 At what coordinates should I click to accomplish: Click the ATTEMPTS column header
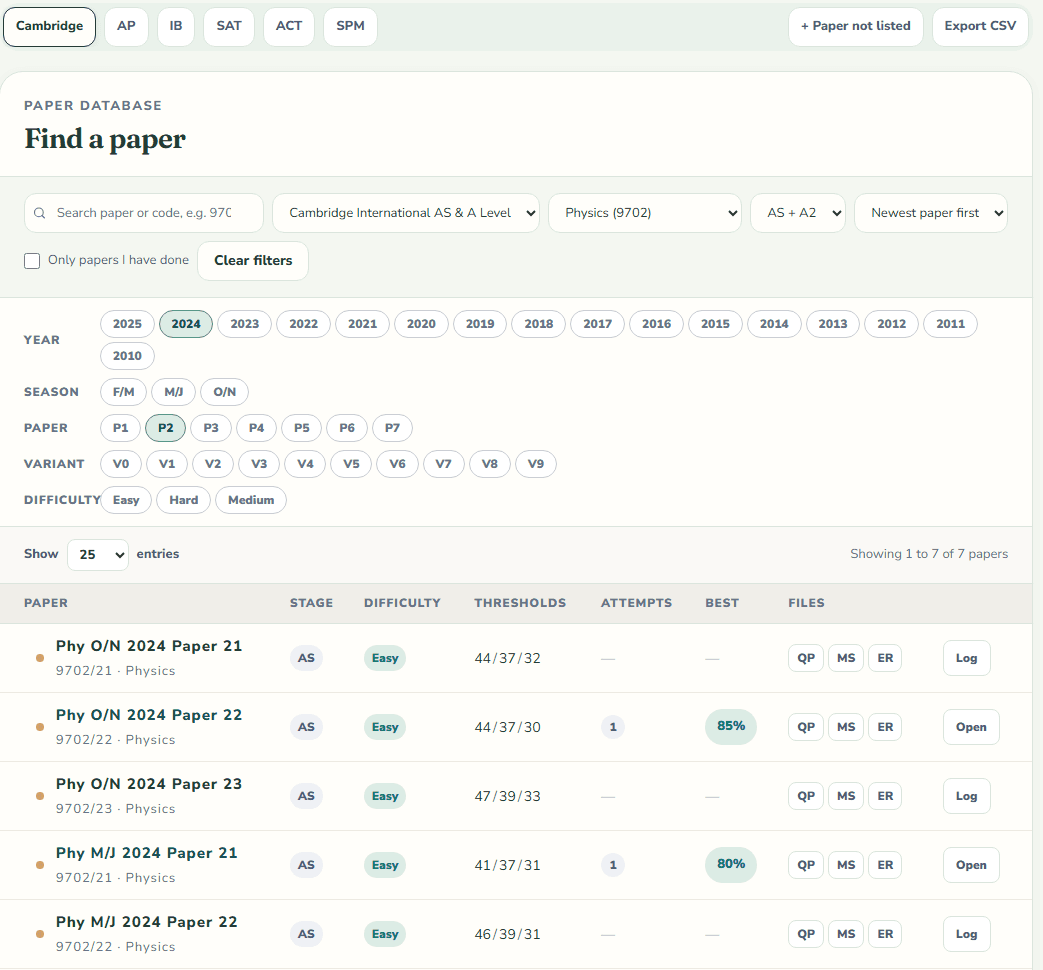coord(636,603)
